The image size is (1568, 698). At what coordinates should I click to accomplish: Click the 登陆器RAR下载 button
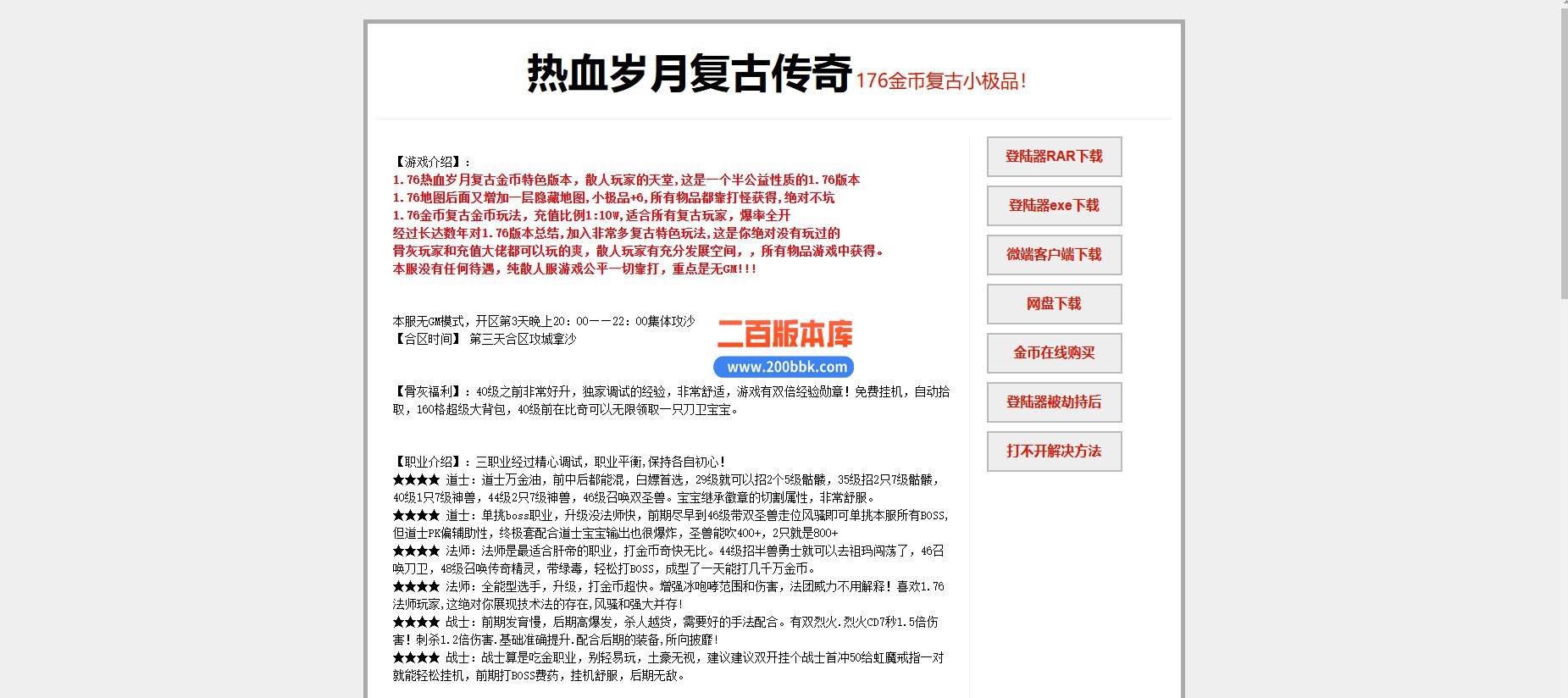[x=1054, y=157]
